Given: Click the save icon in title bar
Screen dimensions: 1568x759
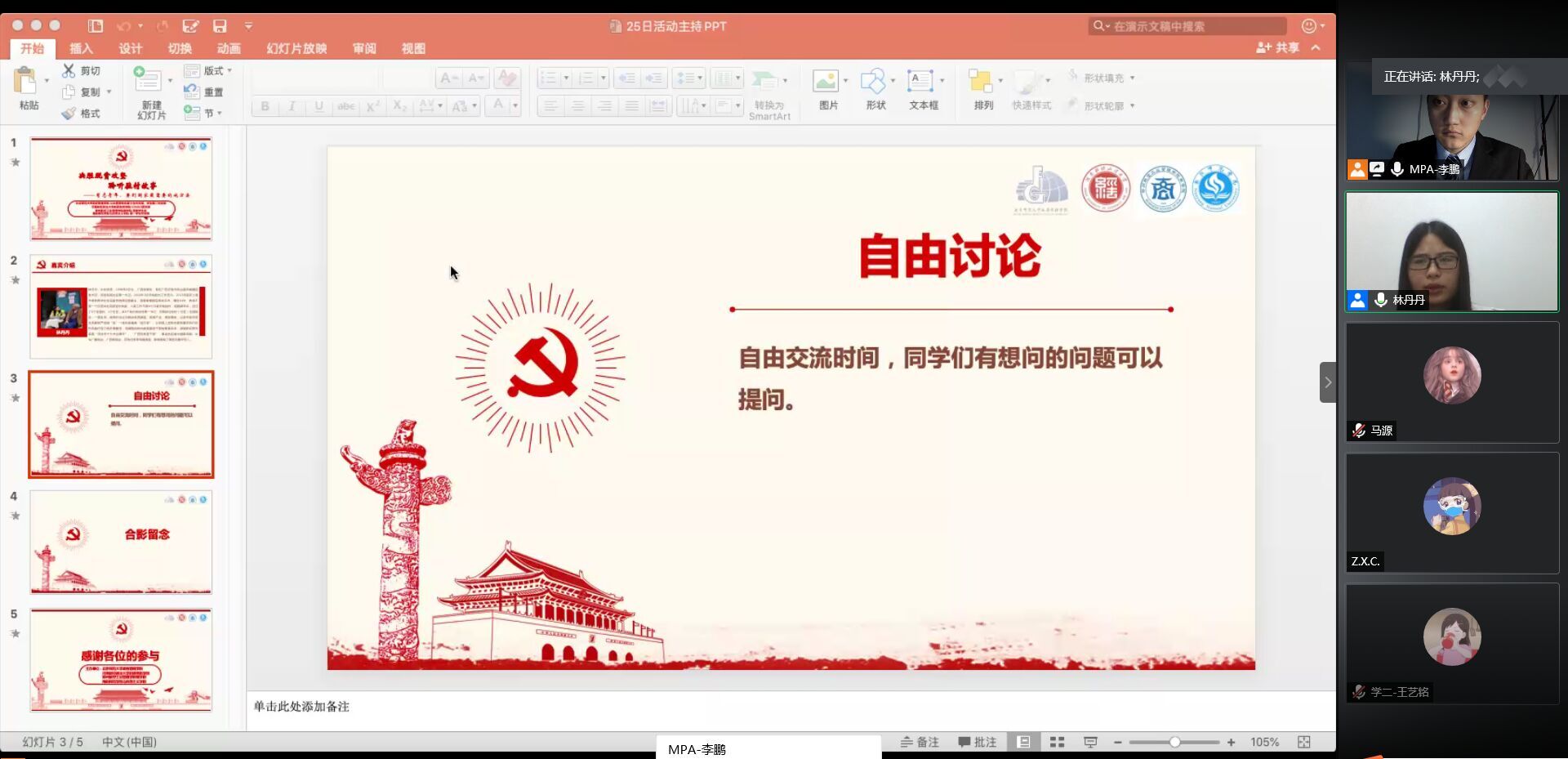Looking at the screenshot, I should [220, 26].
